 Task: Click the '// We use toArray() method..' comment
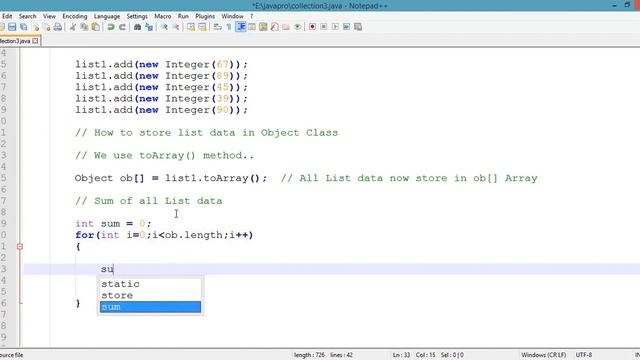pos(164,156)
